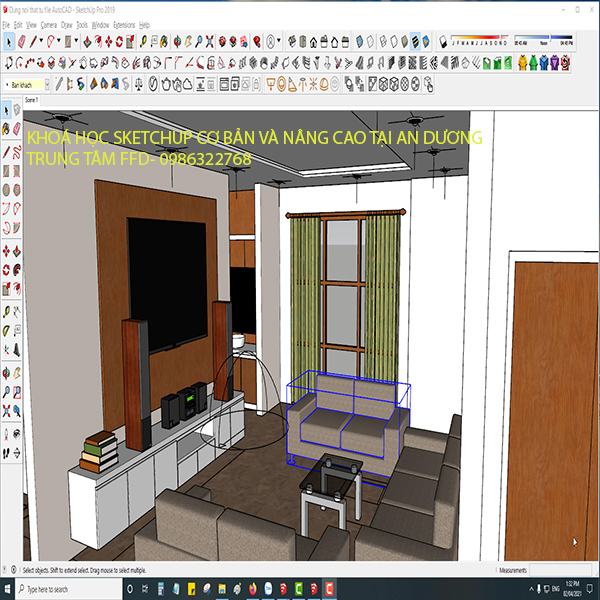Toggle Shaded With Textures style
Screen dimensions: 600x600
pyautogui.click(x=415, y=41)
